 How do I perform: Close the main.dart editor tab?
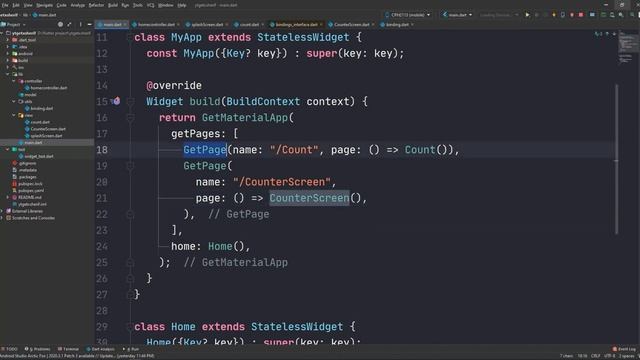point(125,25)
